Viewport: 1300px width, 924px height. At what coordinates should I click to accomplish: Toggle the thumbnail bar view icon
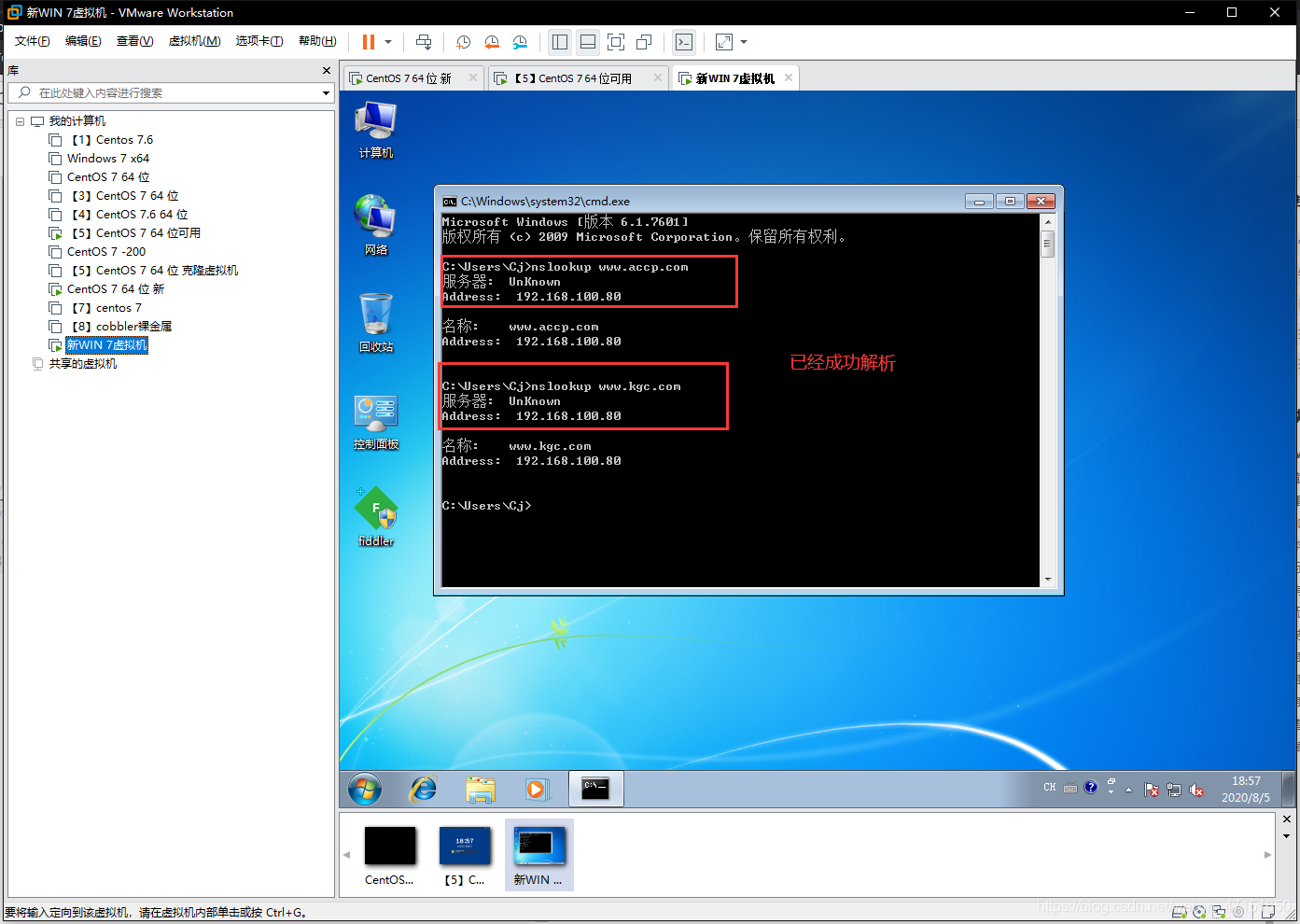[x=588, y=42]
